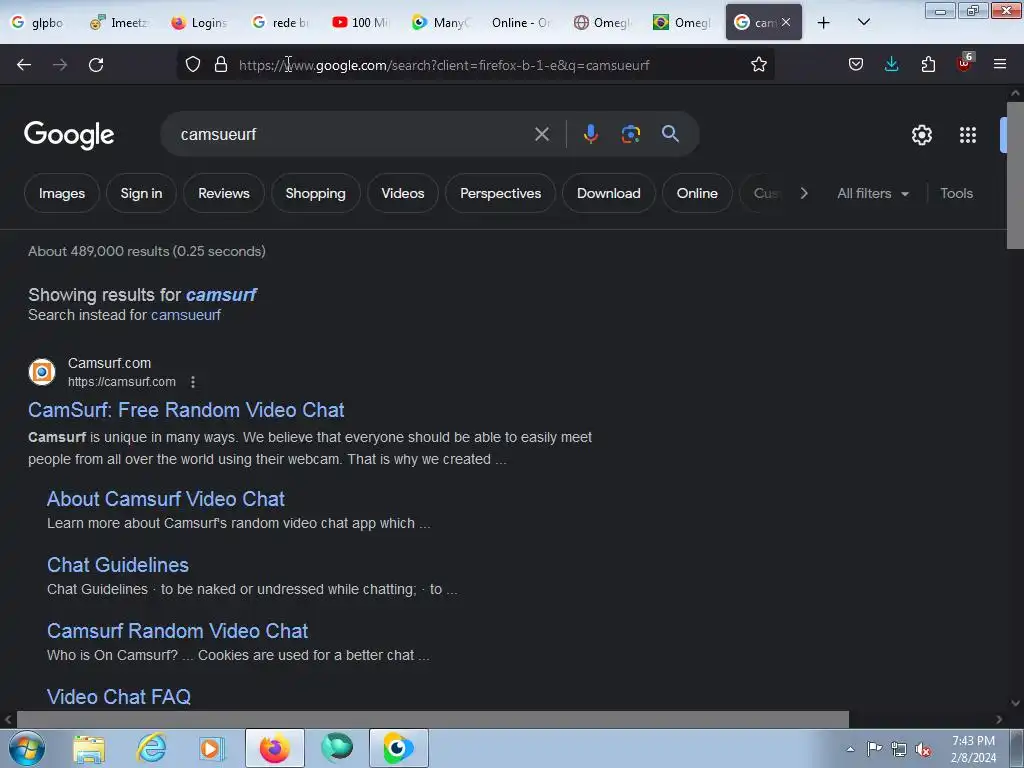Open a new browser tab
The image size is (1024, 768).
[x=824, y=23]
